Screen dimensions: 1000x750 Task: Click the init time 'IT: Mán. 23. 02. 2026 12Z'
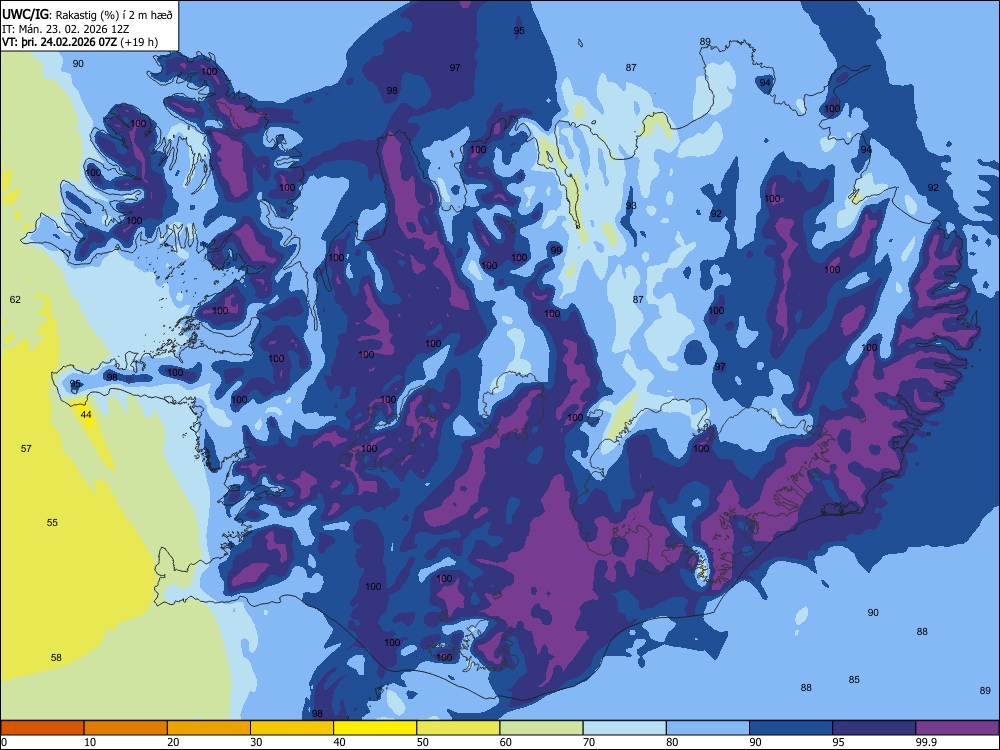(66, 29)
